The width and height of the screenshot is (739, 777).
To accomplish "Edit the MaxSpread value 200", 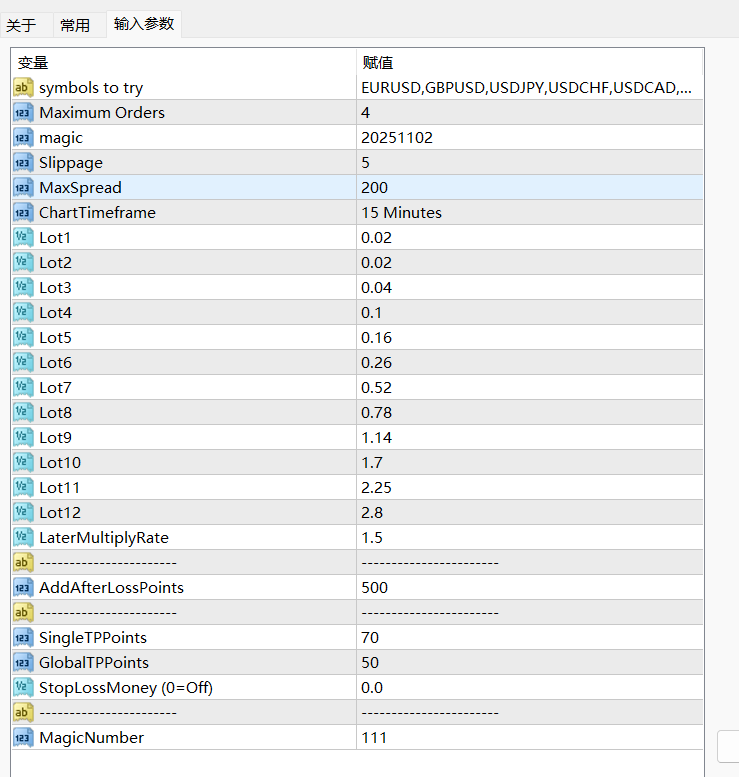I will tap(529, 187).
